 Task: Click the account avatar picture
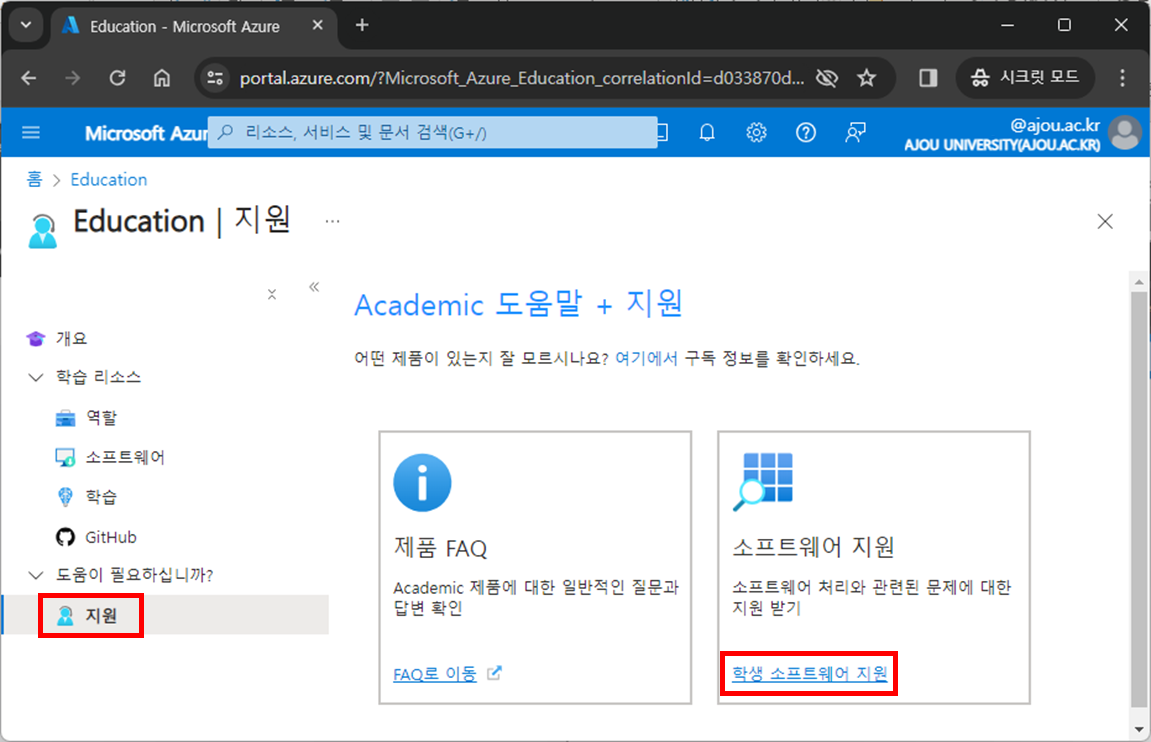tap(1125, 134)
